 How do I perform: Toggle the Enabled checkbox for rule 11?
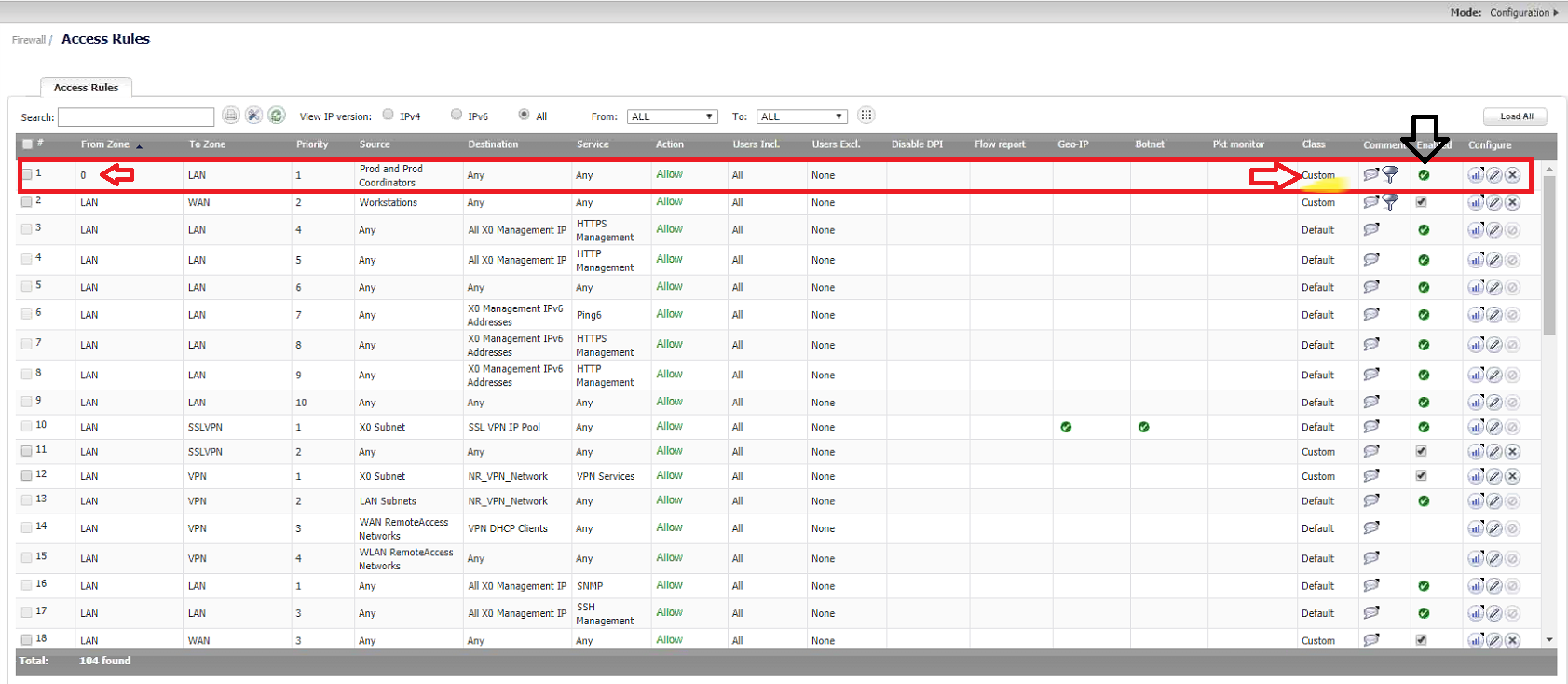[x=1422, y=451]
